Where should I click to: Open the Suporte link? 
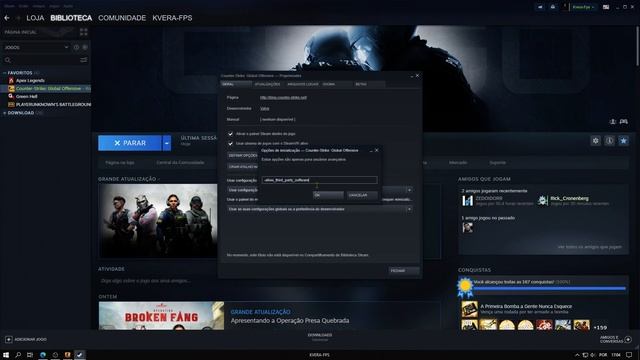[498, 162]
